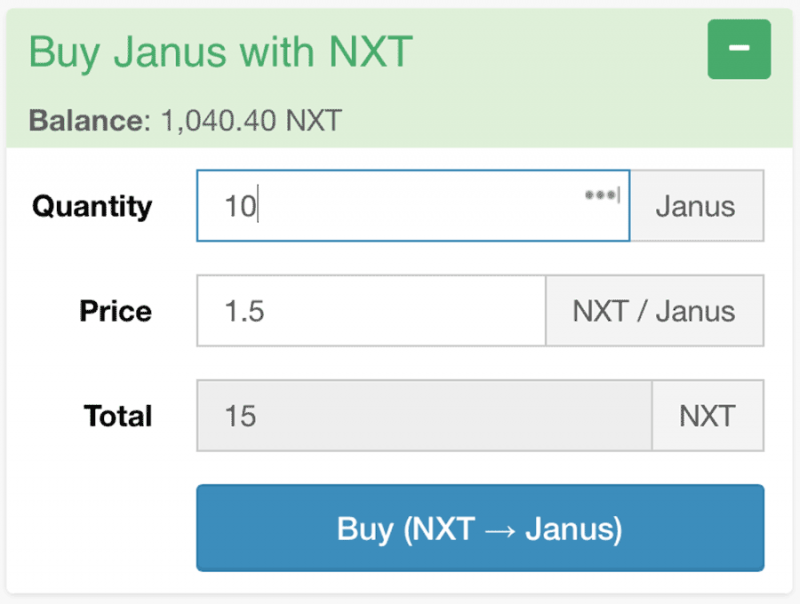Click the NXT / Janus label beside the Price field
This screenshot has height=604, width=800.
point(655,310)
